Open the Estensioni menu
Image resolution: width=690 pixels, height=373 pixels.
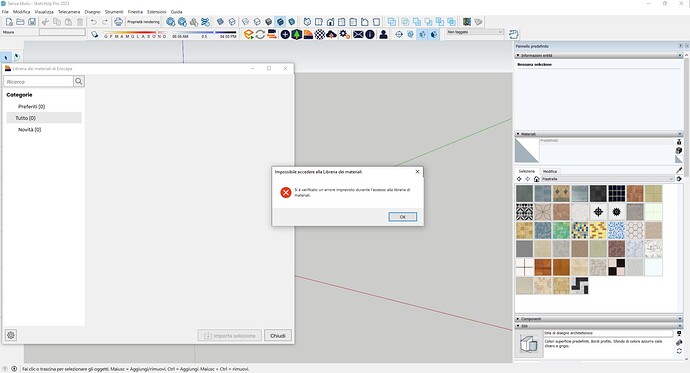pos(157,12)
